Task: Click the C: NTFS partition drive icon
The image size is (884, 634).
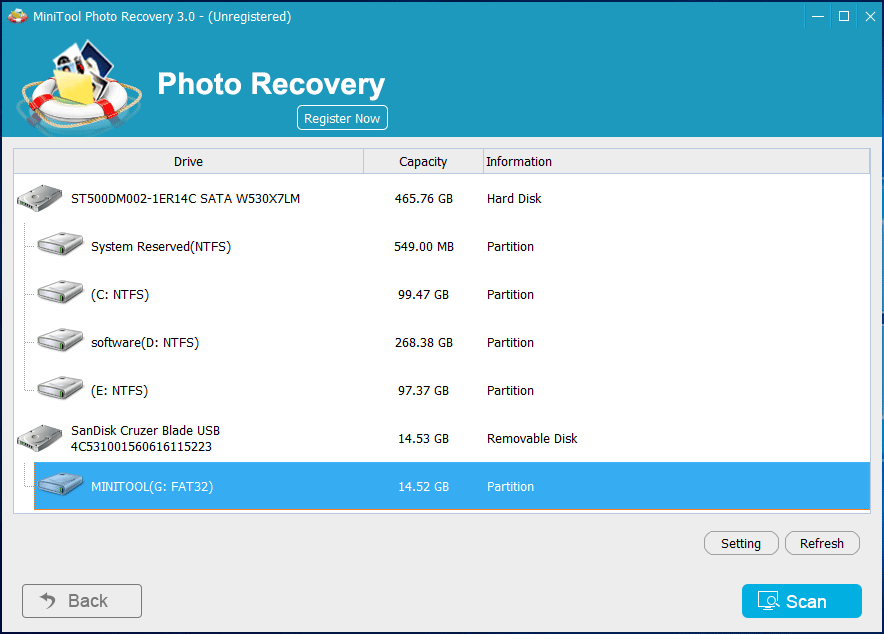Action: point(60,294)
